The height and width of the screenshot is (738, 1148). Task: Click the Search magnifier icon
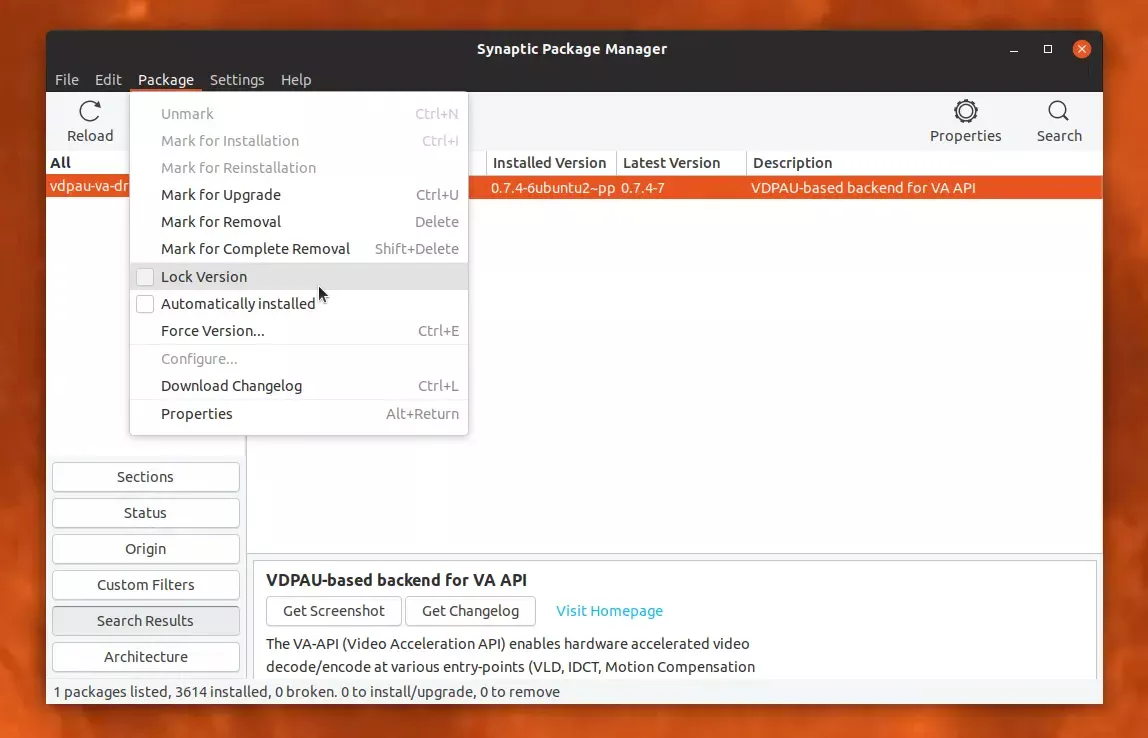pos(1058,112)
